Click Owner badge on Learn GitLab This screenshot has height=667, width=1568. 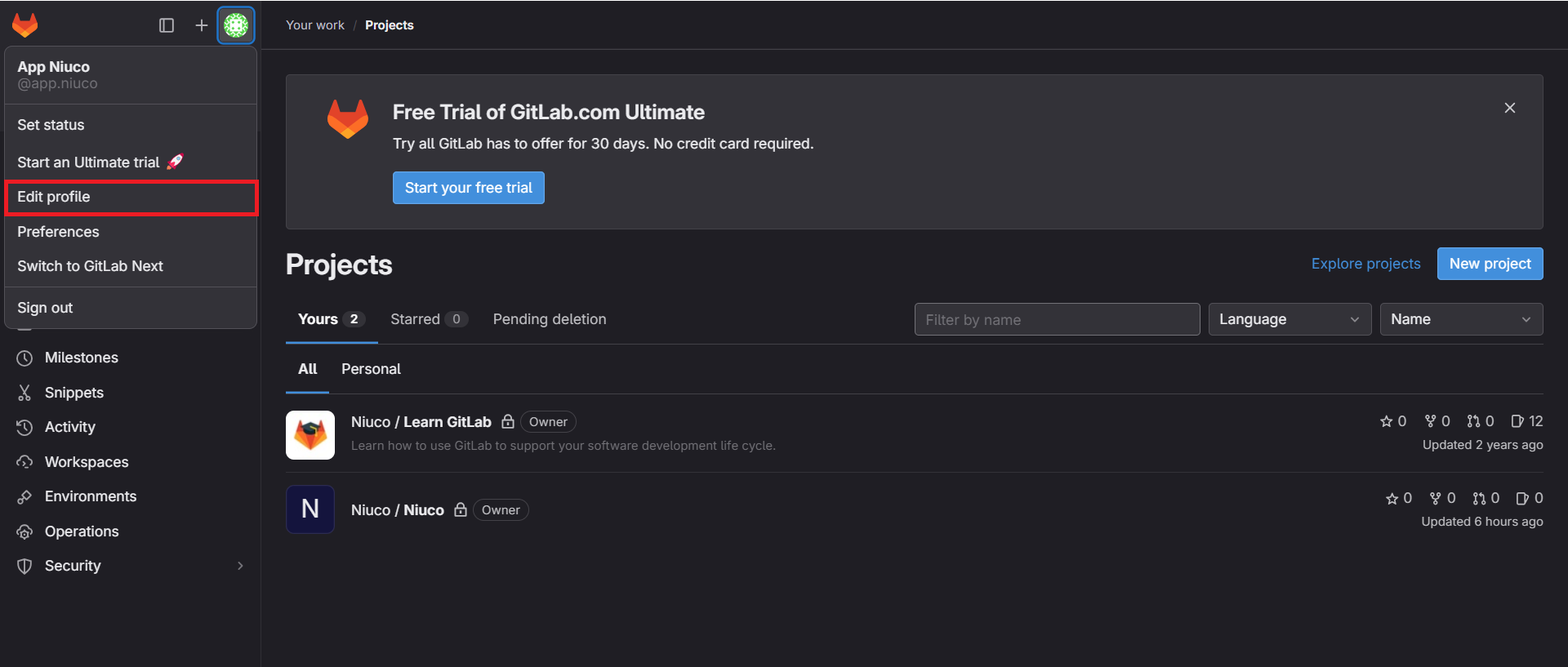[548, 422]
